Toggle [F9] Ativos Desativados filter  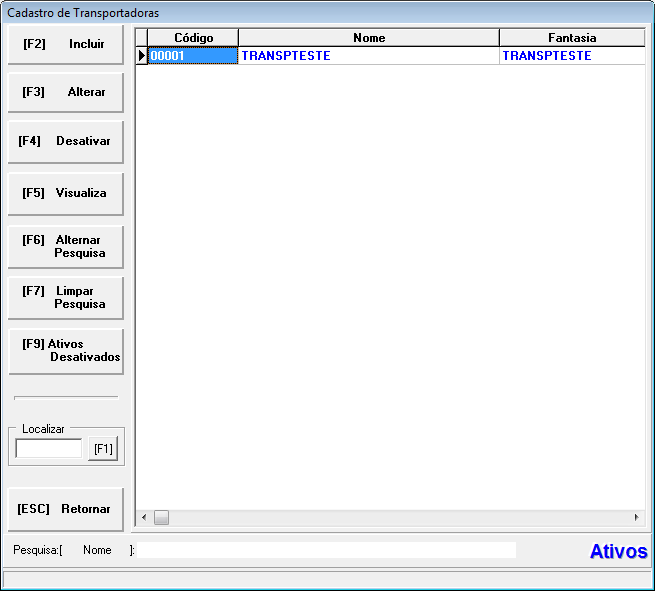click(x=65, y=350)
